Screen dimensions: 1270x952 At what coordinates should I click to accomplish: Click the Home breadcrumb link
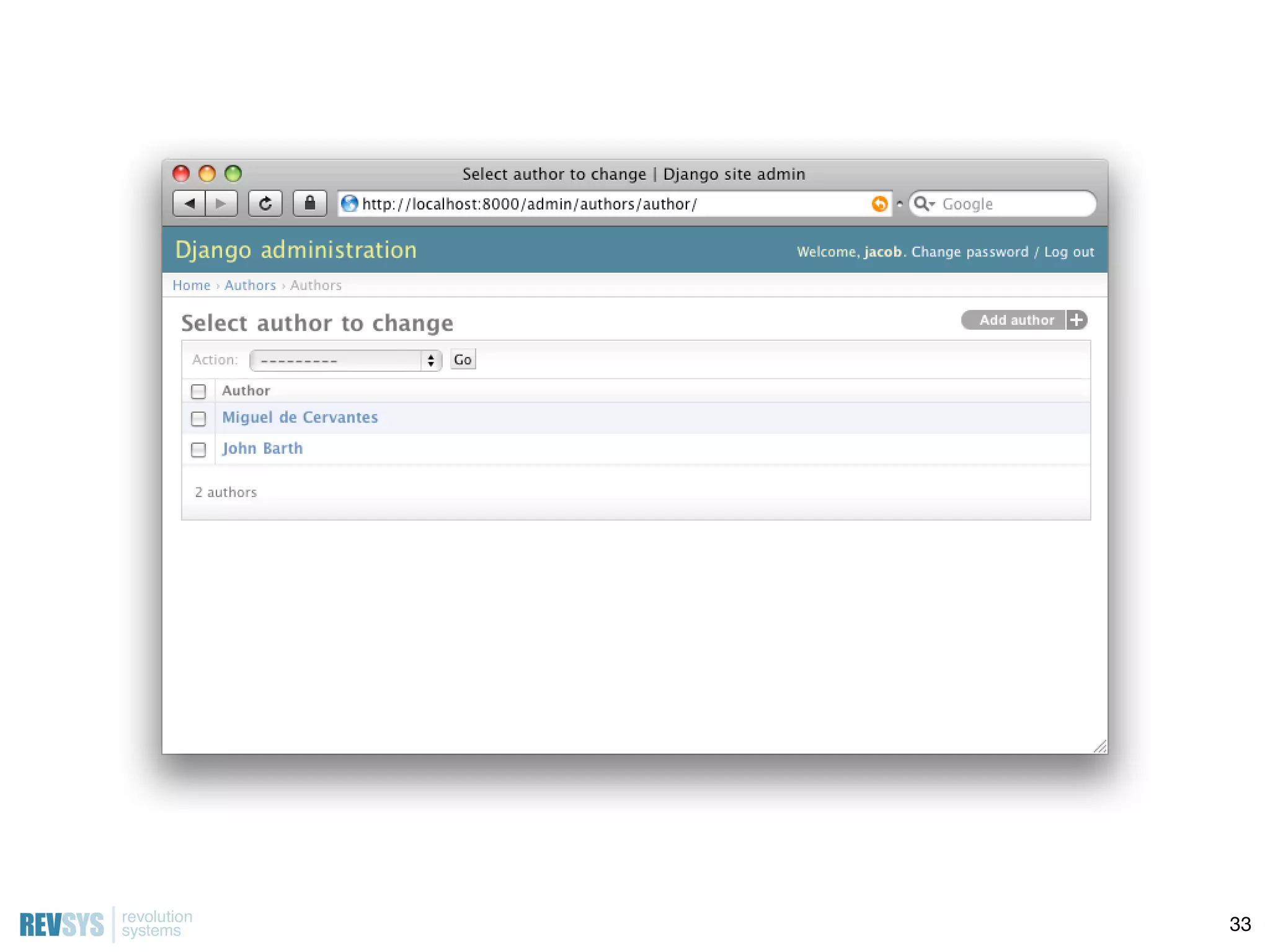pyautogui.click(x=191, y=285)
